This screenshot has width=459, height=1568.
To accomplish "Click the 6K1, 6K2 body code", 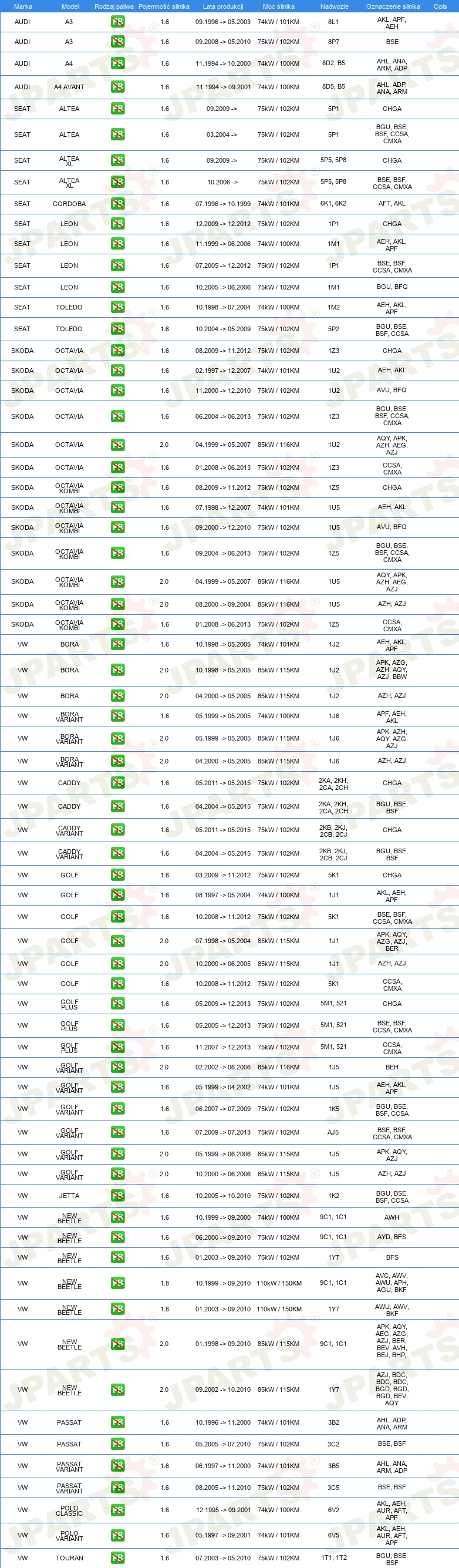I will (x=333, y=204).
